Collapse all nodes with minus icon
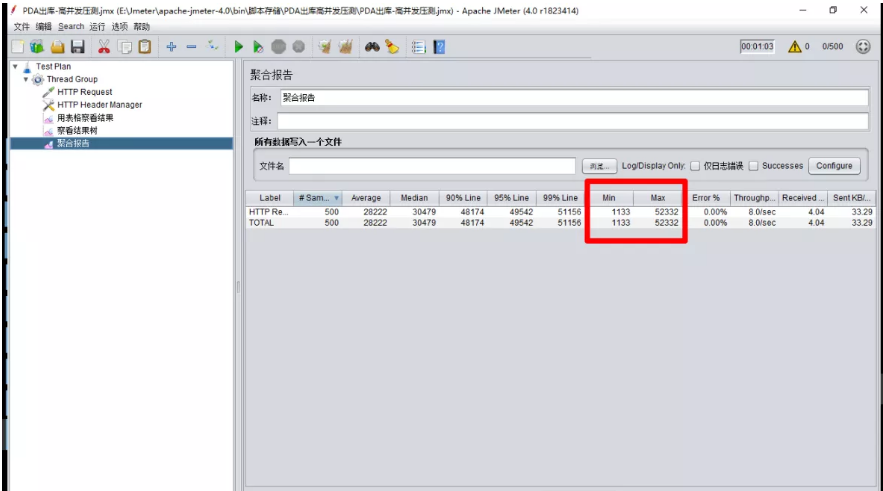Viewport: 883px width, 491px height. tap(191, 47)
